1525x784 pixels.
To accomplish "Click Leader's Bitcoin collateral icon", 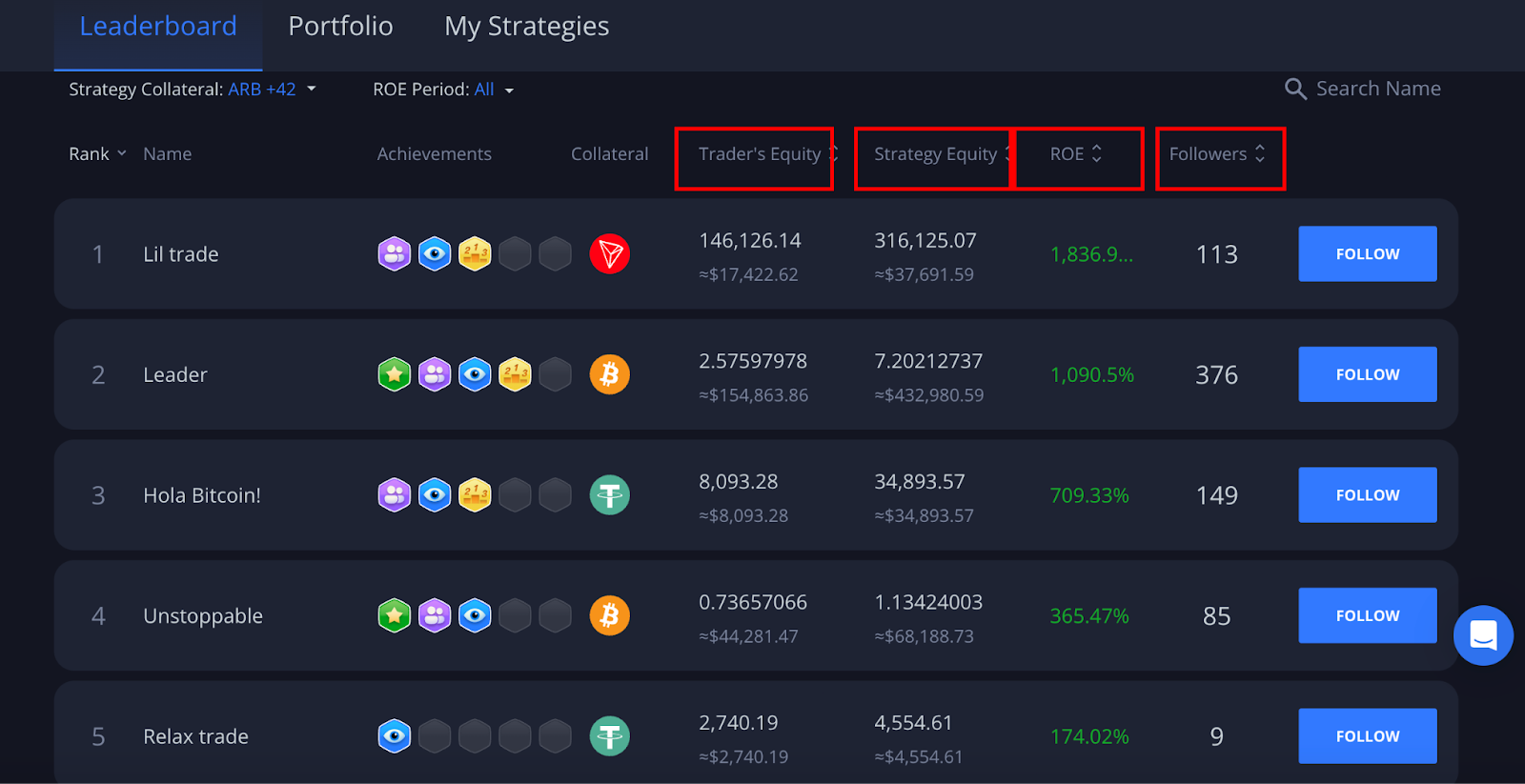I will click(x=610, y=374).
